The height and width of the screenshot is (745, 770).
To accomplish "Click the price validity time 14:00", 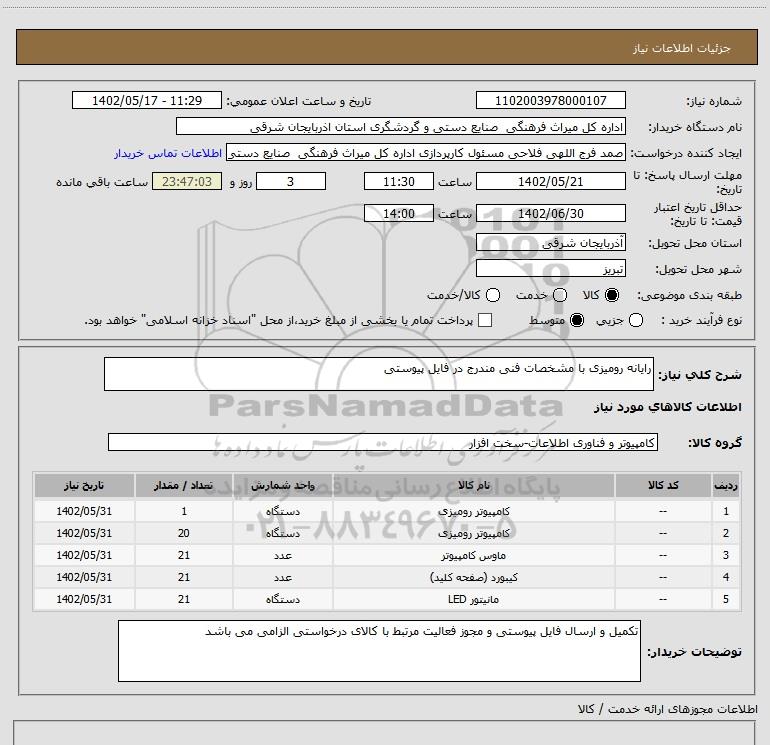I will tap(399, 213).
